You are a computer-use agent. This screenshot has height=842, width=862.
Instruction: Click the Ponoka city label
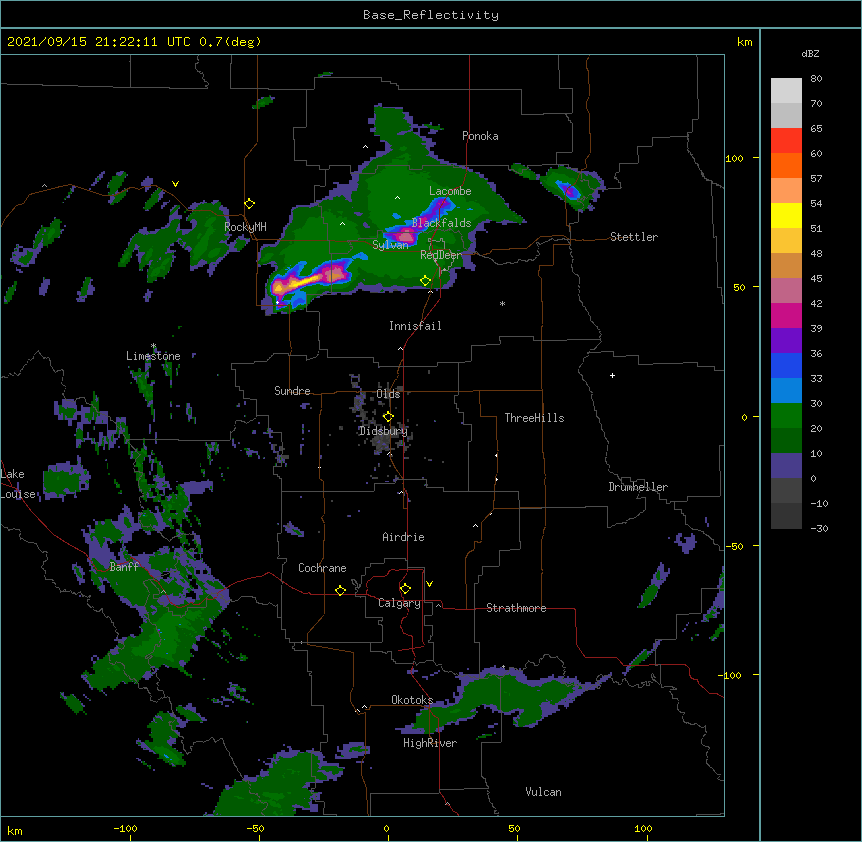pyautogui.click(x=480, y=136)
